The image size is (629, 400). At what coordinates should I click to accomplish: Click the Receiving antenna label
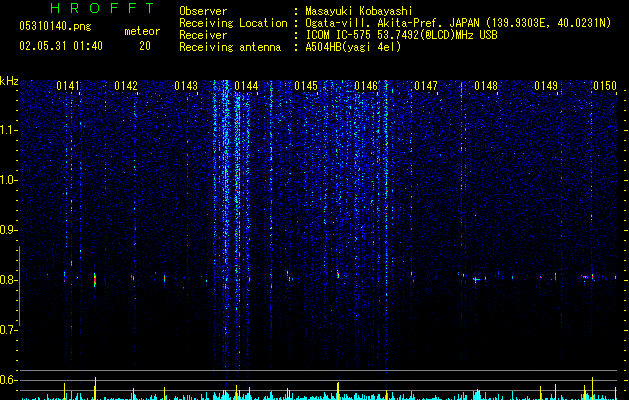click(x=230, y=47)
